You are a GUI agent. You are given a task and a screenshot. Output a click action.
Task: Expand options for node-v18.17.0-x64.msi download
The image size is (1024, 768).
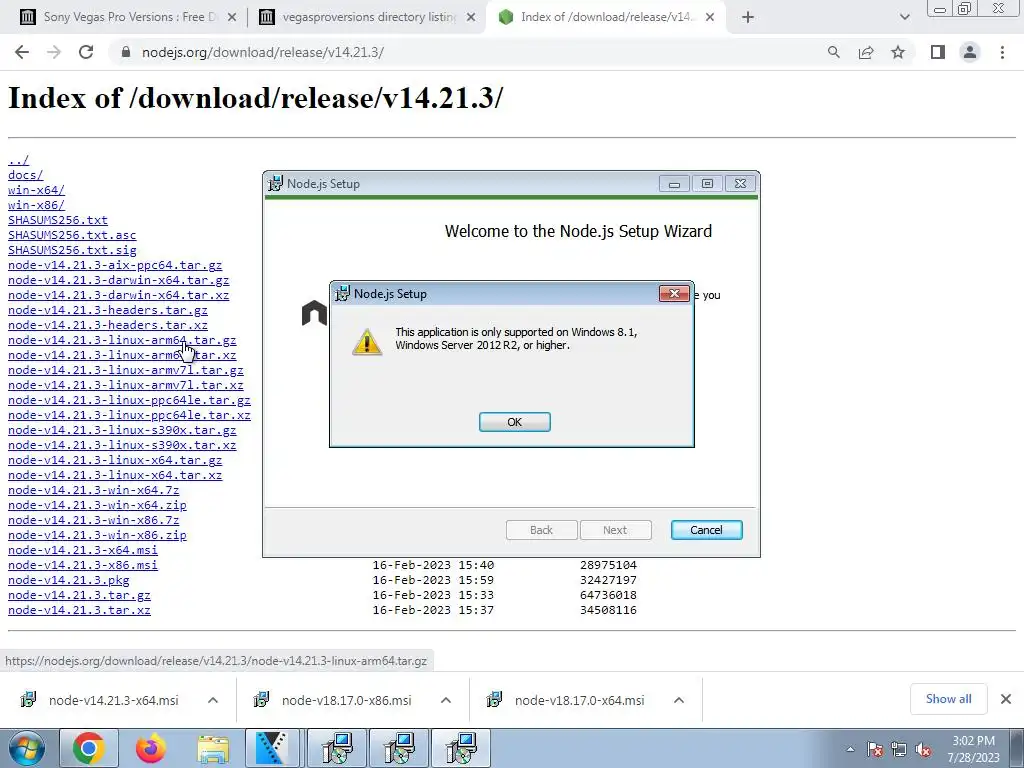[x=679, y=700]
